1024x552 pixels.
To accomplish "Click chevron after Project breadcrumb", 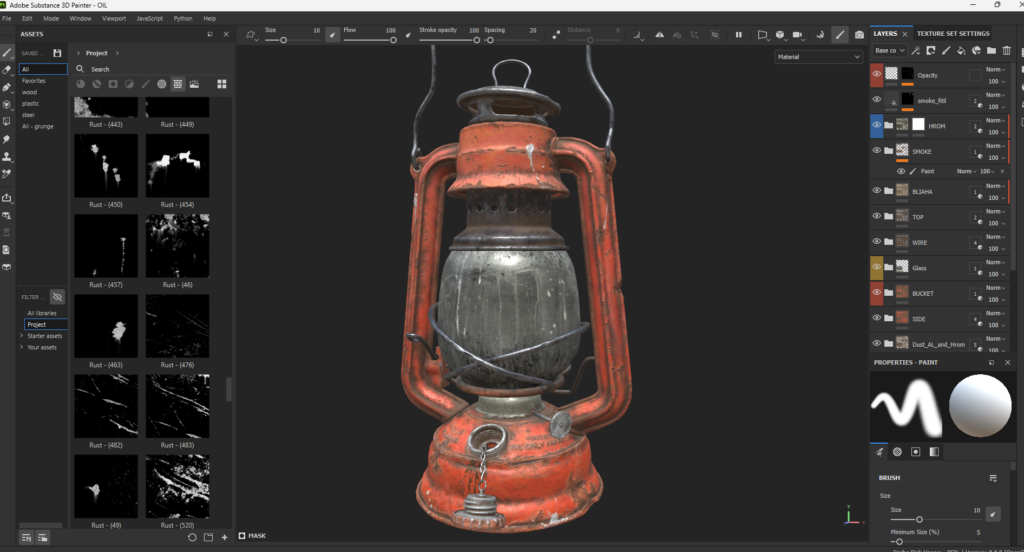I will click(118, 53).
